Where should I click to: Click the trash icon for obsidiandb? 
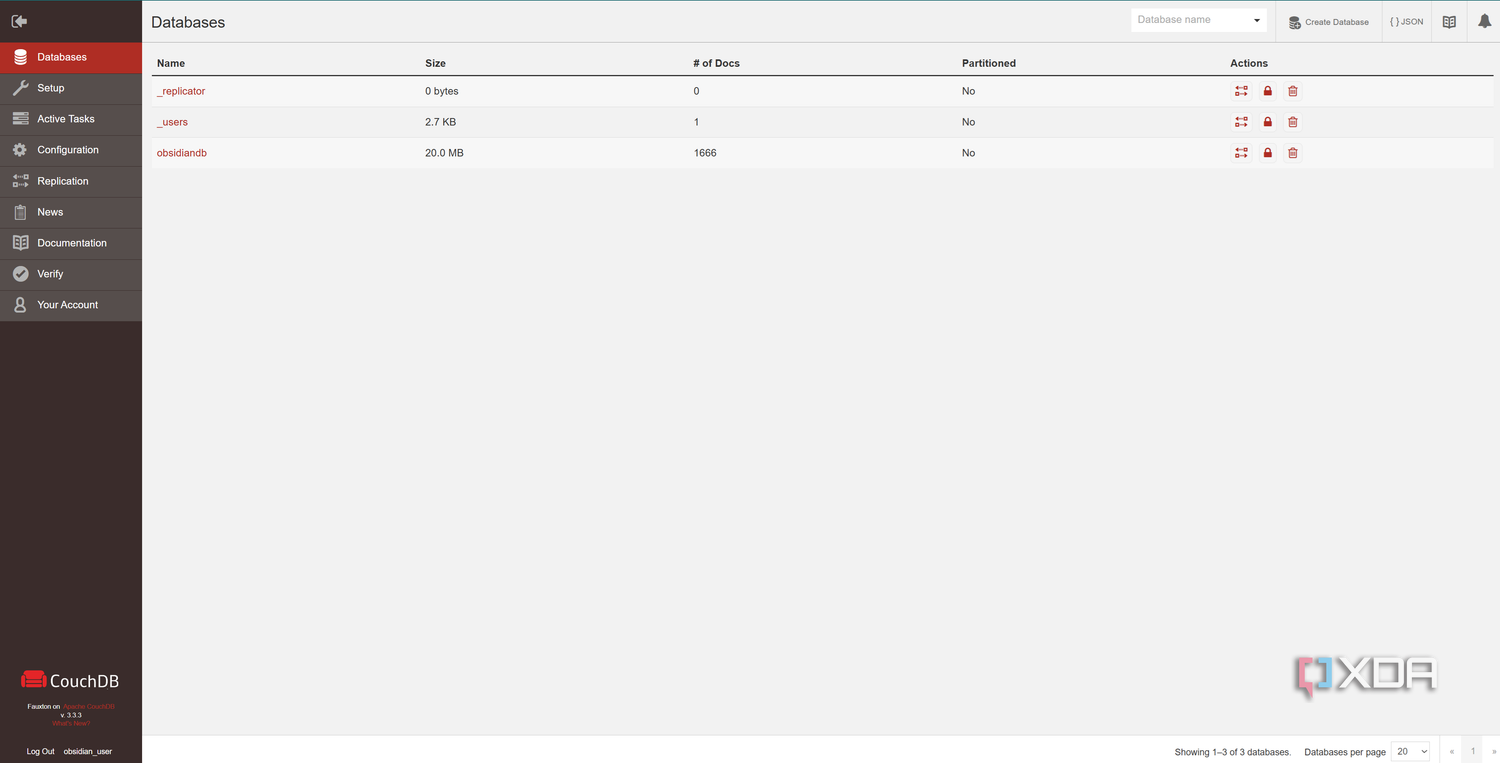tap(1293, 153)
